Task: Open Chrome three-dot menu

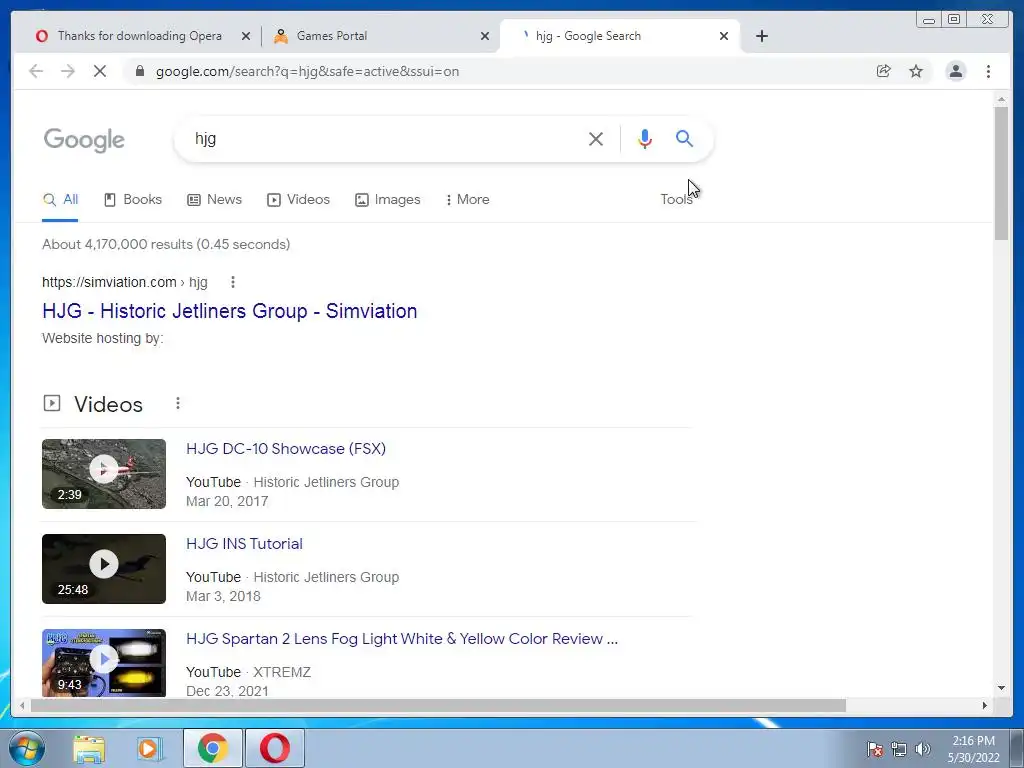Action: (x=988, y=71)
